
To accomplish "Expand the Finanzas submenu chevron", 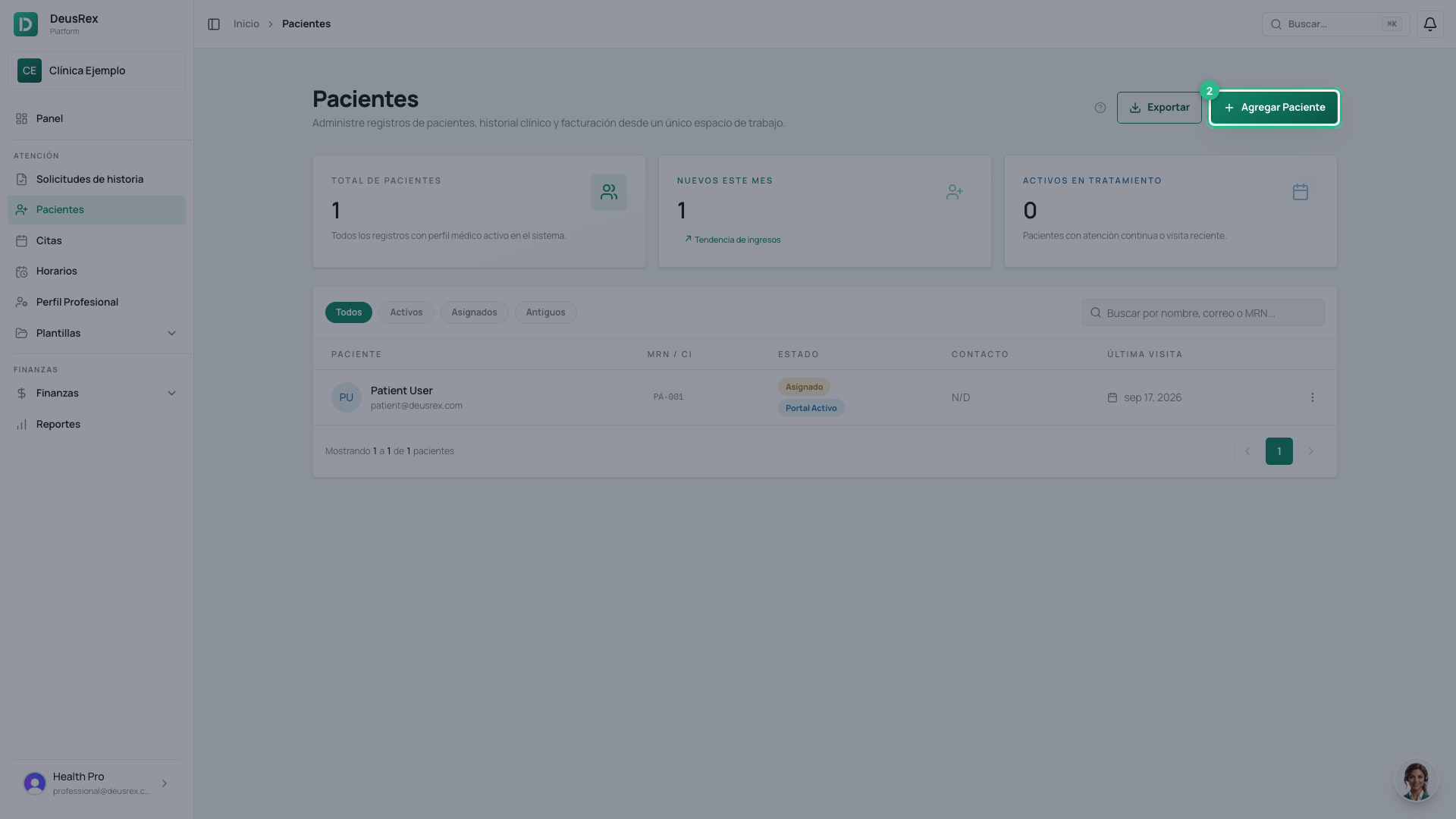I will 171,393.
